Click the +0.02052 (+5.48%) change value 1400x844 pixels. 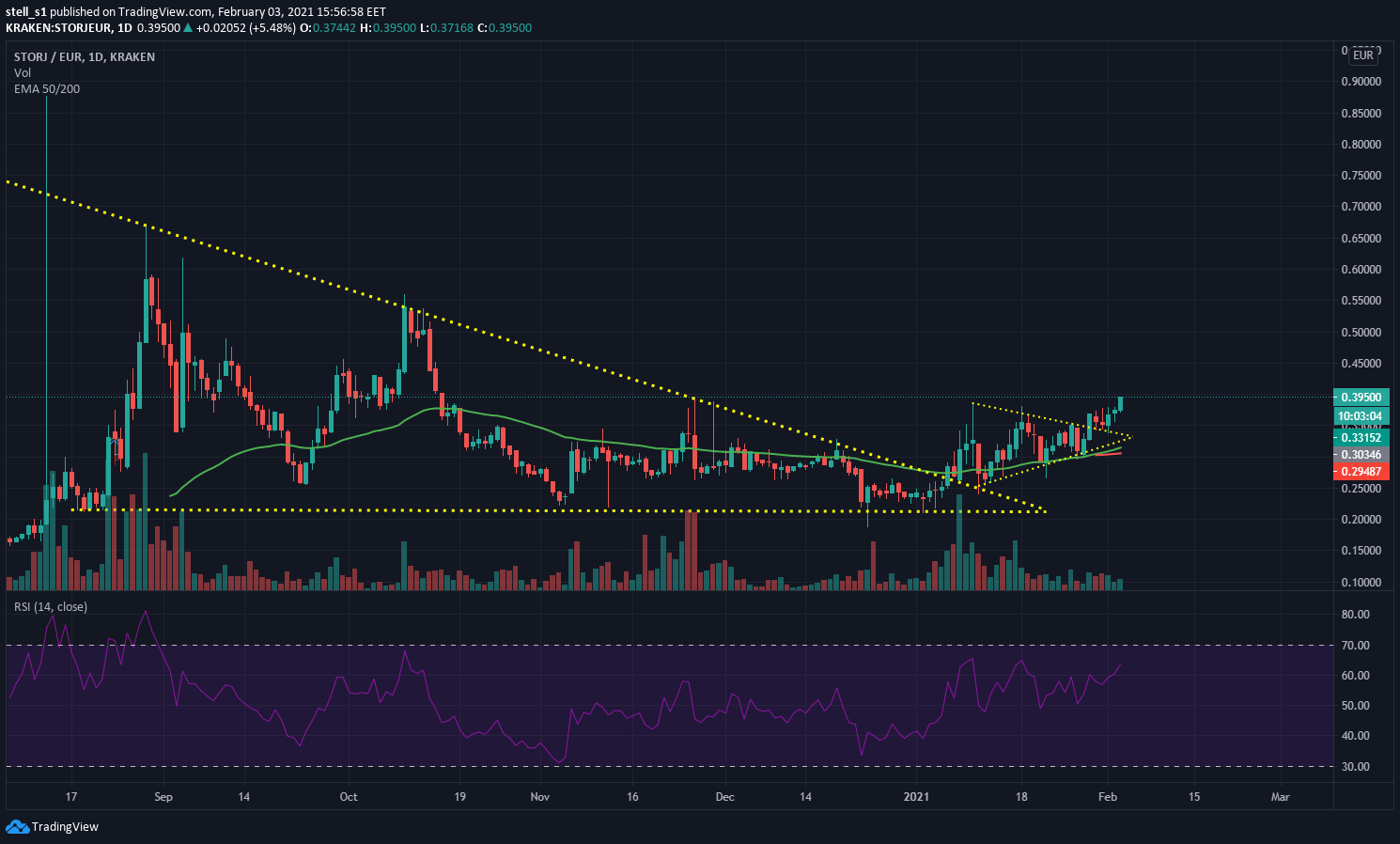point(244,28)
